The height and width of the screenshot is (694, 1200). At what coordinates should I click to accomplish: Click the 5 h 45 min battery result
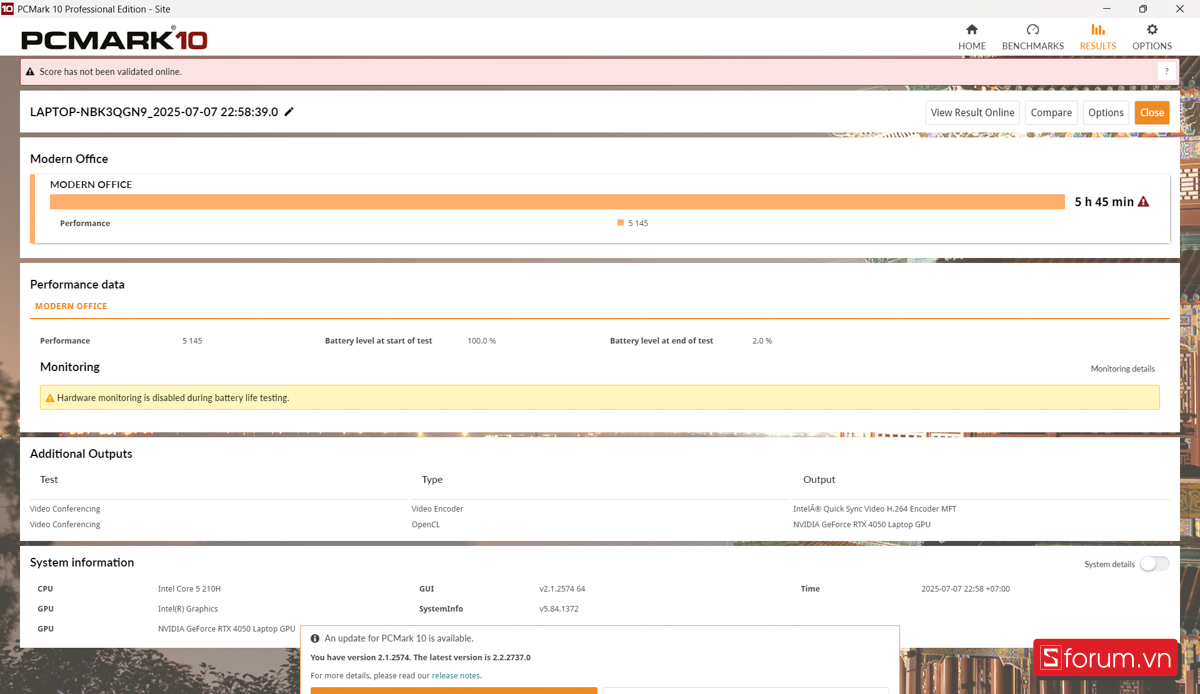pyautogui.click(x=1104, y=202)
